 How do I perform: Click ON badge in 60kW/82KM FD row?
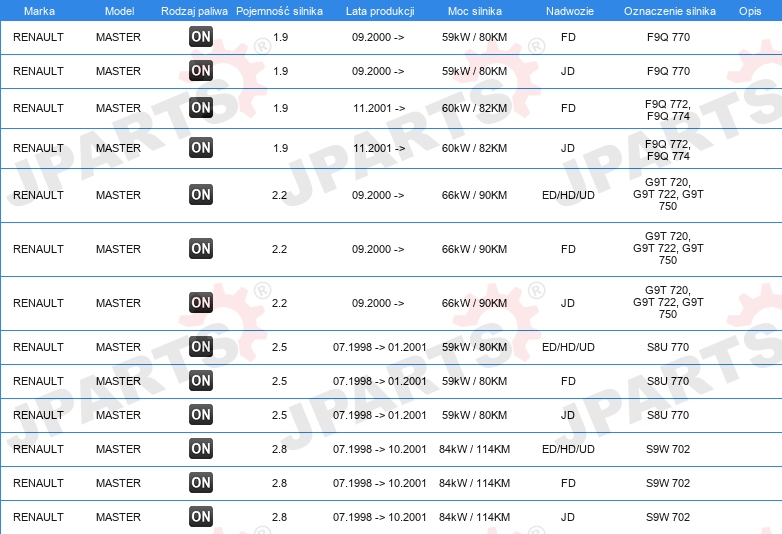tap(201, 108)
